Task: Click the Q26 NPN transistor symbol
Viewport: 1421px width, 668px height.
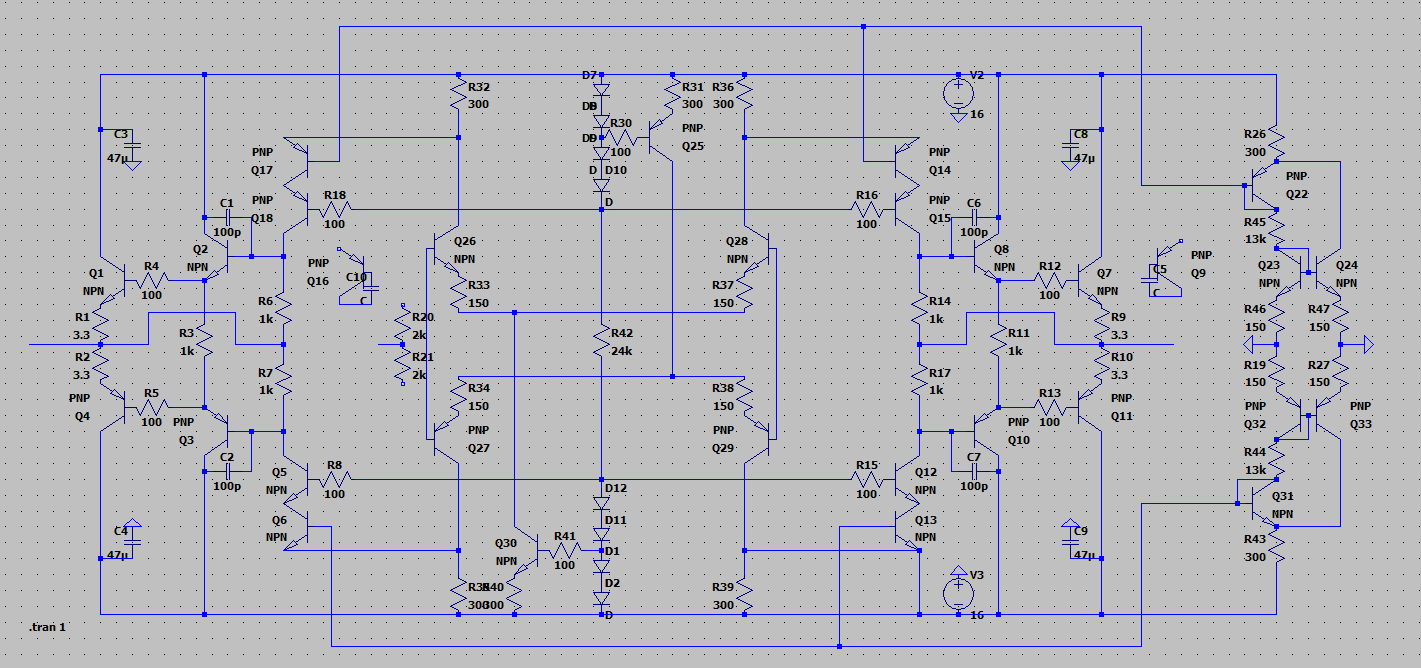Action: click(446, 250)
